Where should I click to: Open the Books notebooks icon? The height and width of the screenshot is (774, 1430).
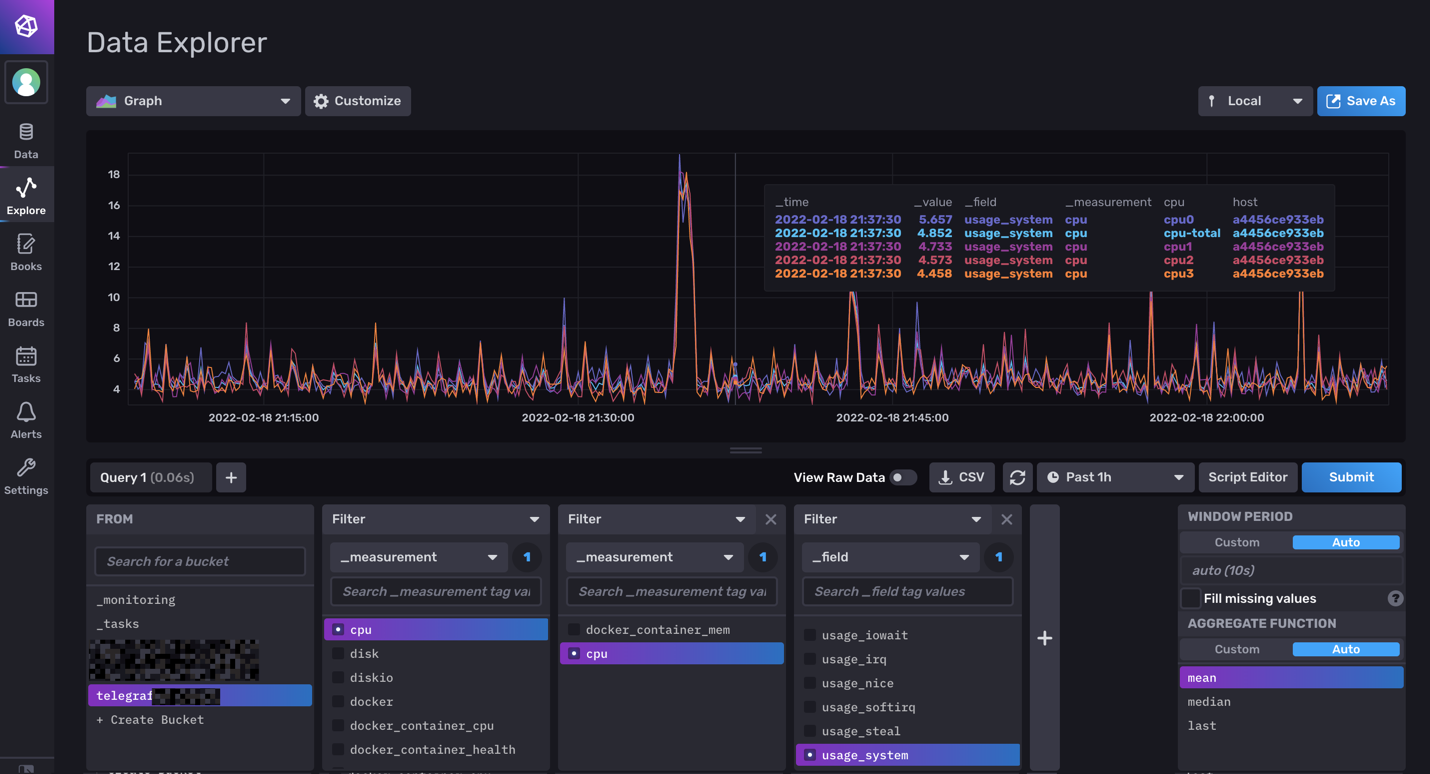pos(26,252)
